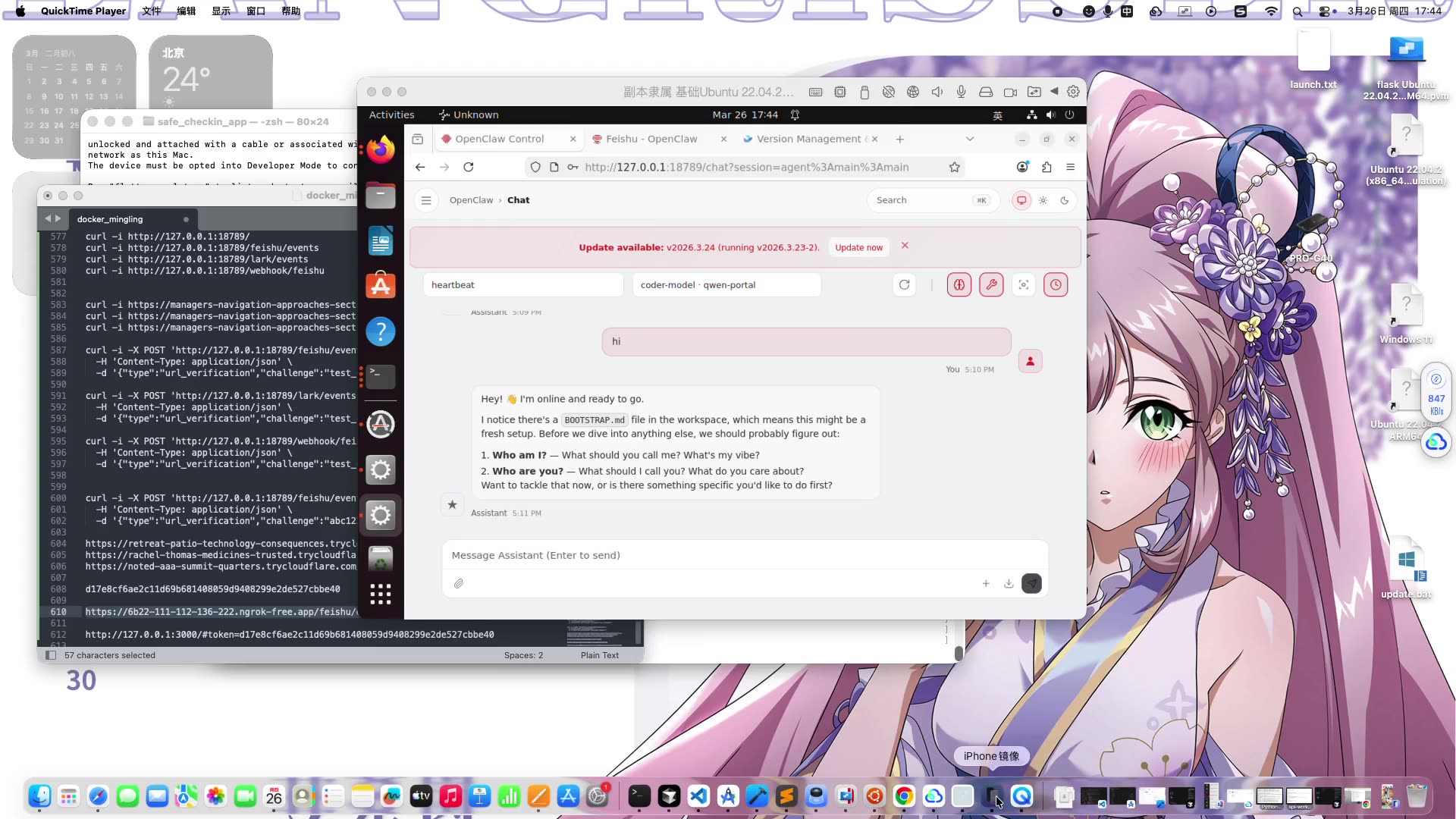Dismiss the update available banner
The height and width of the screenshot is (819, 1456).
[905, 246]
